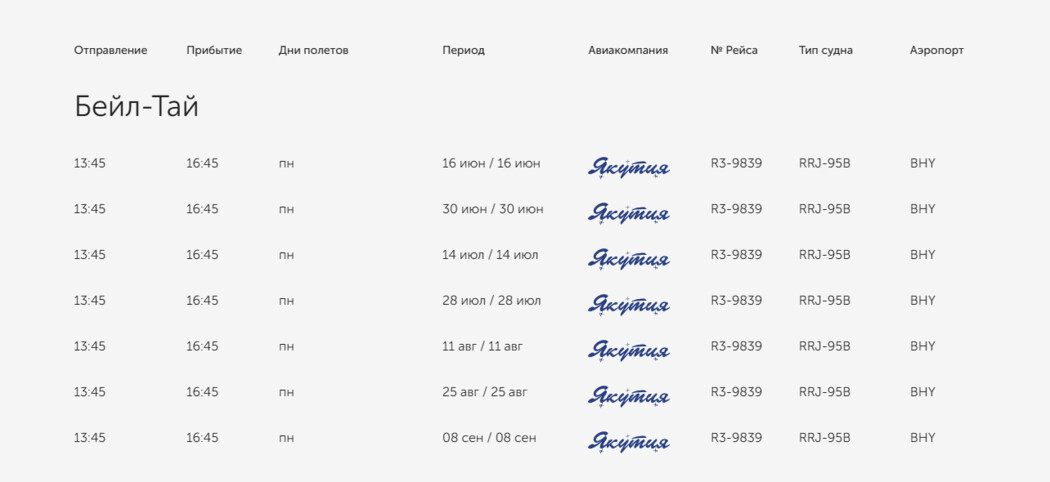Image resolution: width=1050 pixels, height=482 pixels.
Task: Click the Отправление column header
Action: coord(110,51)
